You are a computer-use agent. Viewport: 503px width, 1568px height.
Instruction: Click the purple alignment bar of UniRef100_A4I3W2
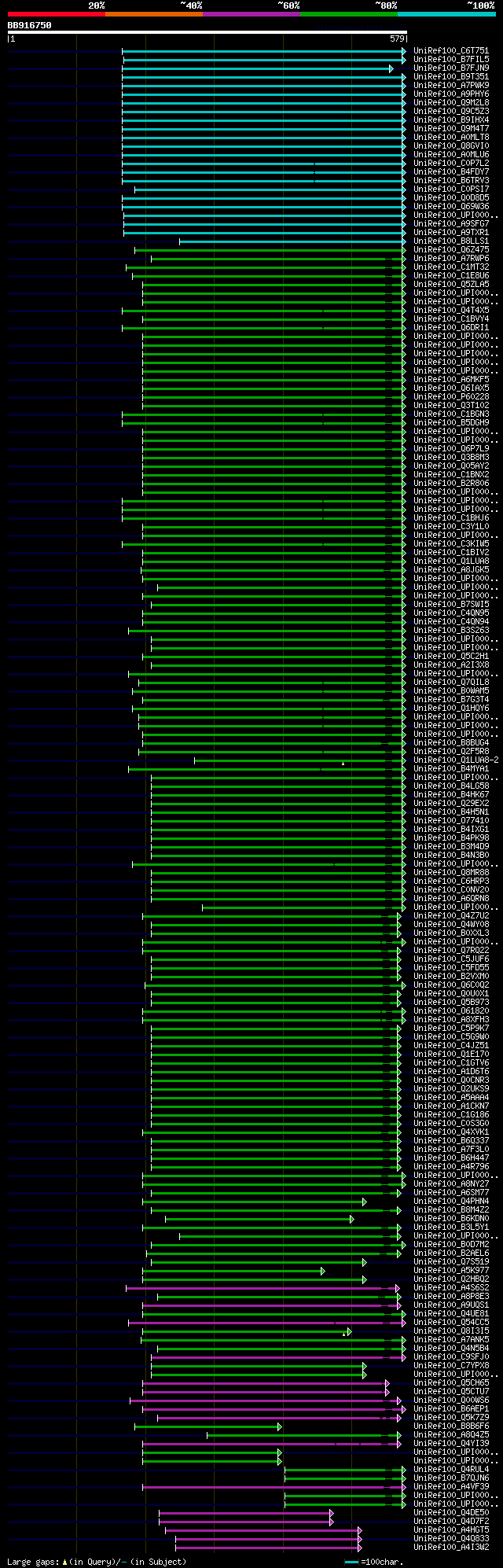[268, 1548]
